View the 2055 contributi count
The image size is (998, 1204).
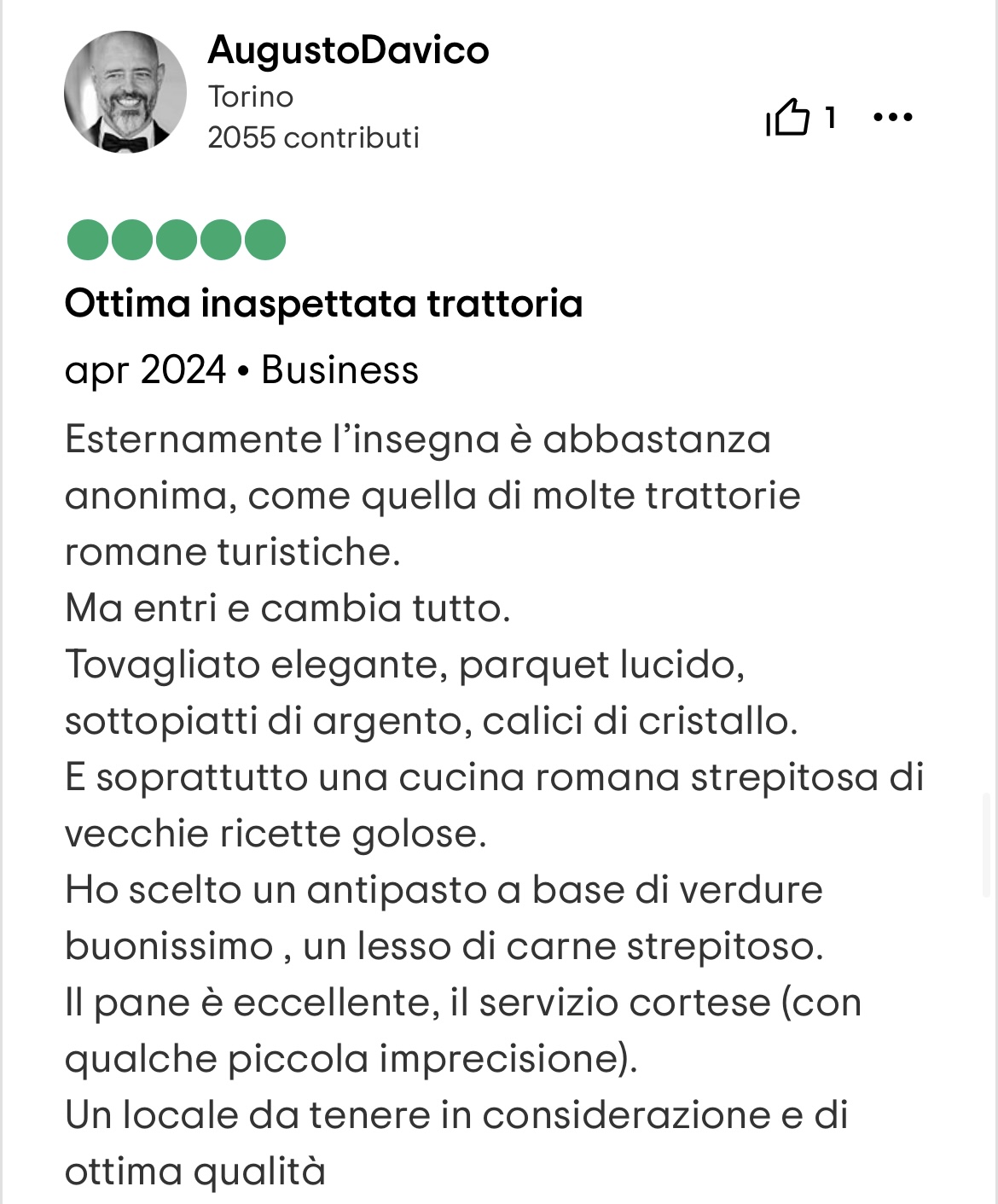click(x=313, y=137)
